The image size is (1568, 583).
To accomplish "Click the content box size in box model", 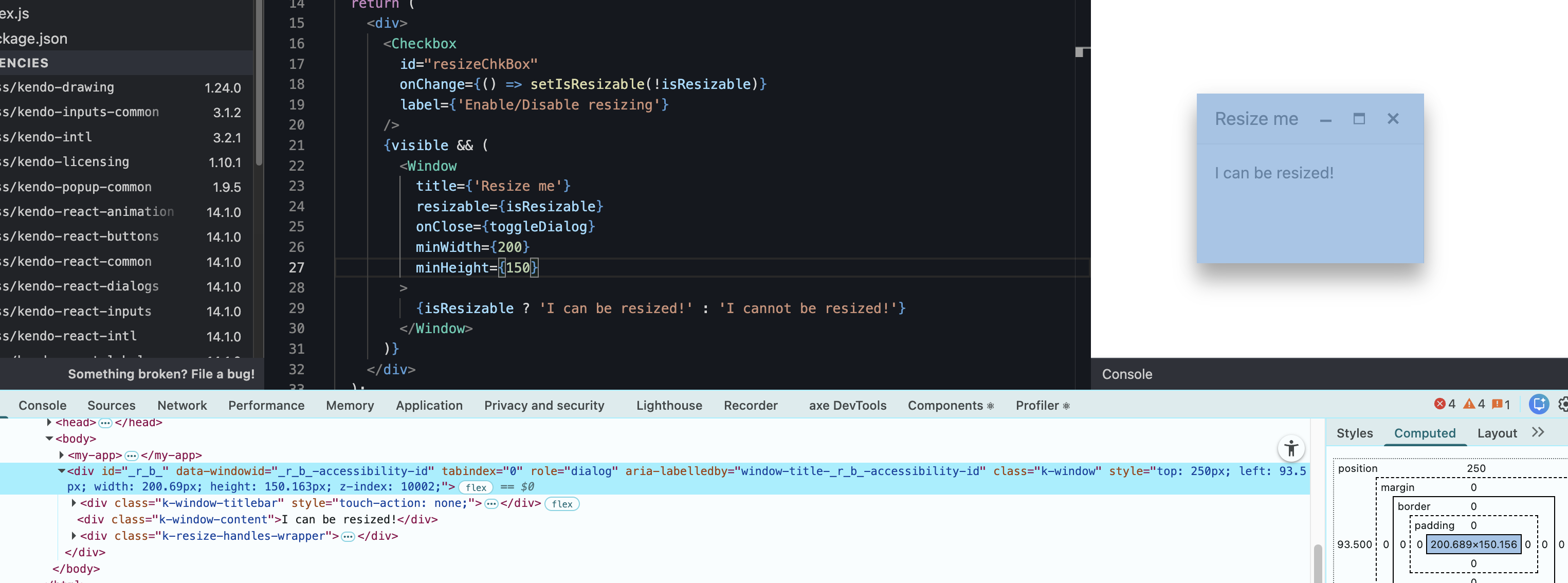I will (1472, 544).
